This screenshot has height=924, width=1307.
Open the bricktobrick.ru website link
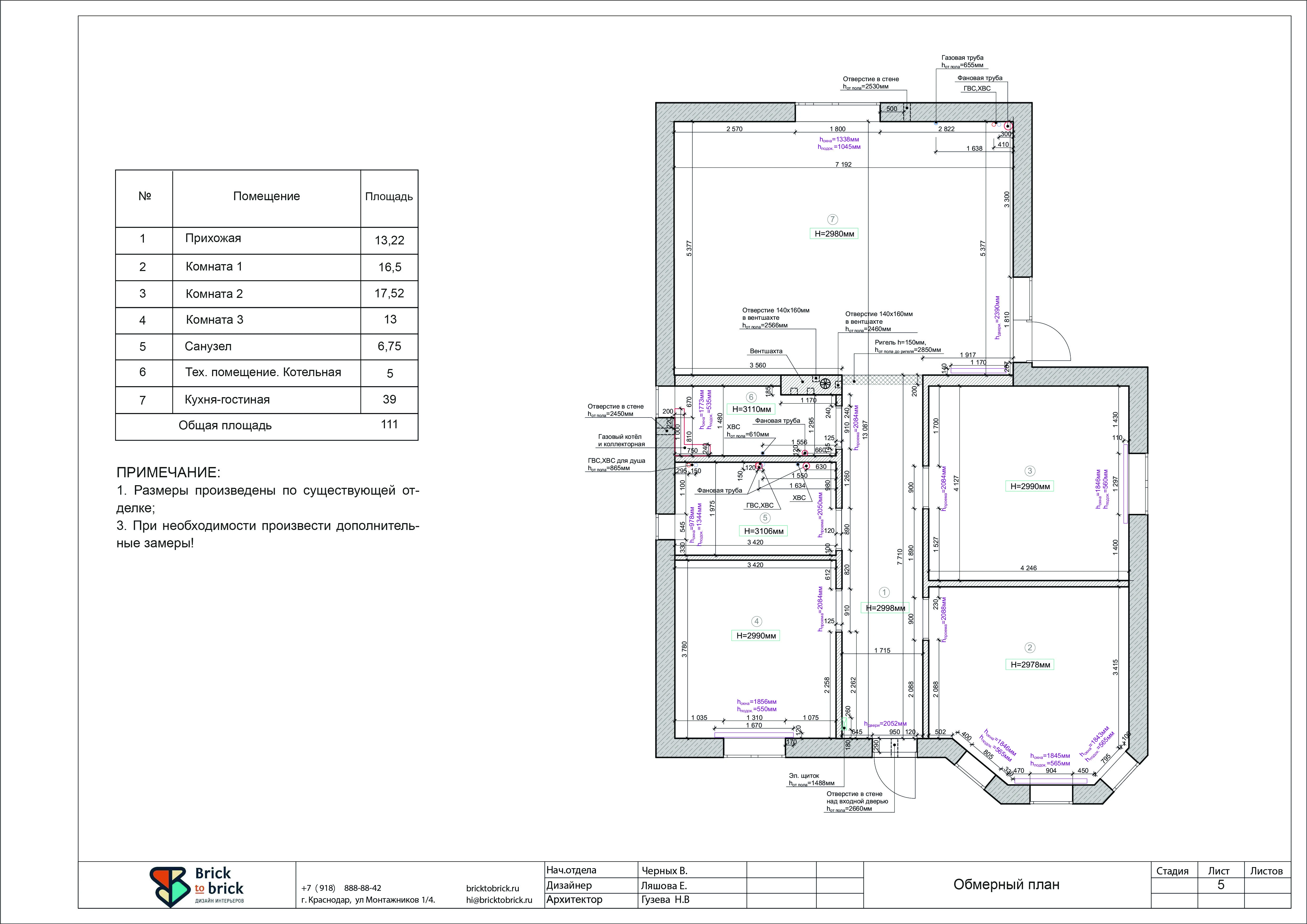(492, 888)
